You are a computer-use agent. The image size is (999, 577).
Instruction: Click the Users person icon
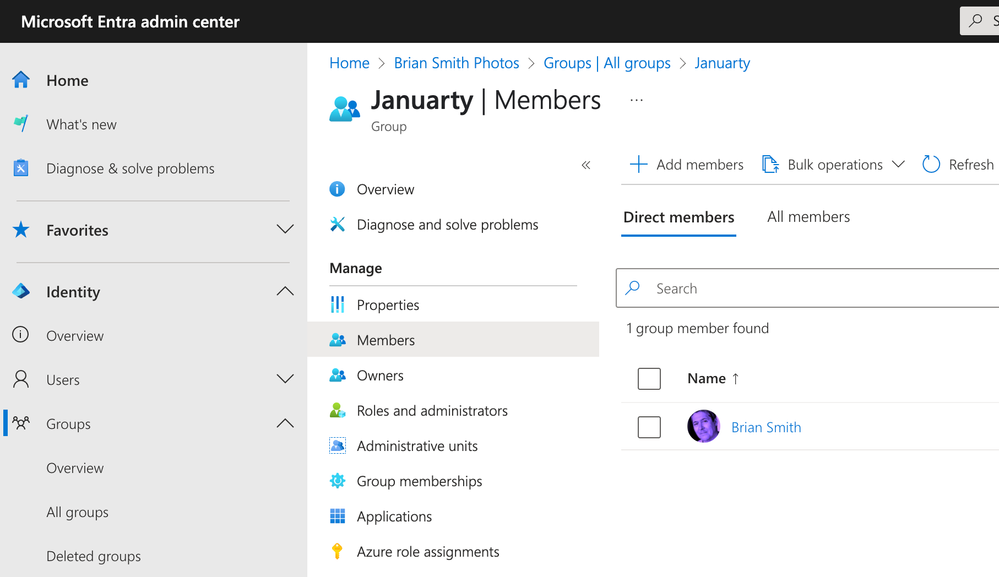[21, 379]
